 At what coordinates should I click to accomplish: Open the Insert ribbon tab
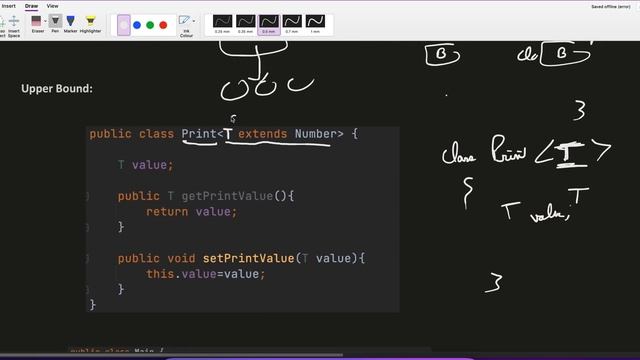point(9,6)
